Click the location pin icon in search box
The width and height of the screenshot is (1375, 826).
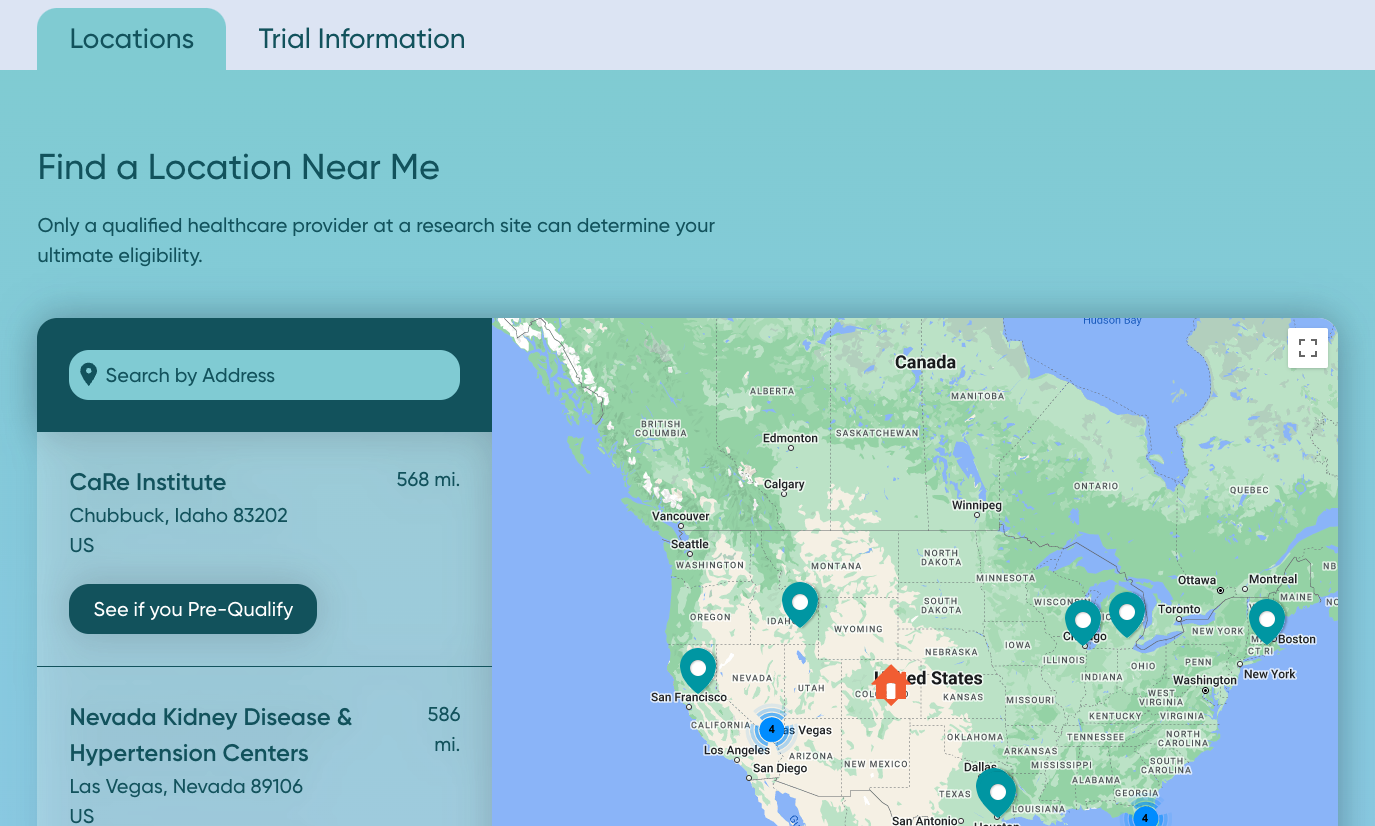[88, 375]
